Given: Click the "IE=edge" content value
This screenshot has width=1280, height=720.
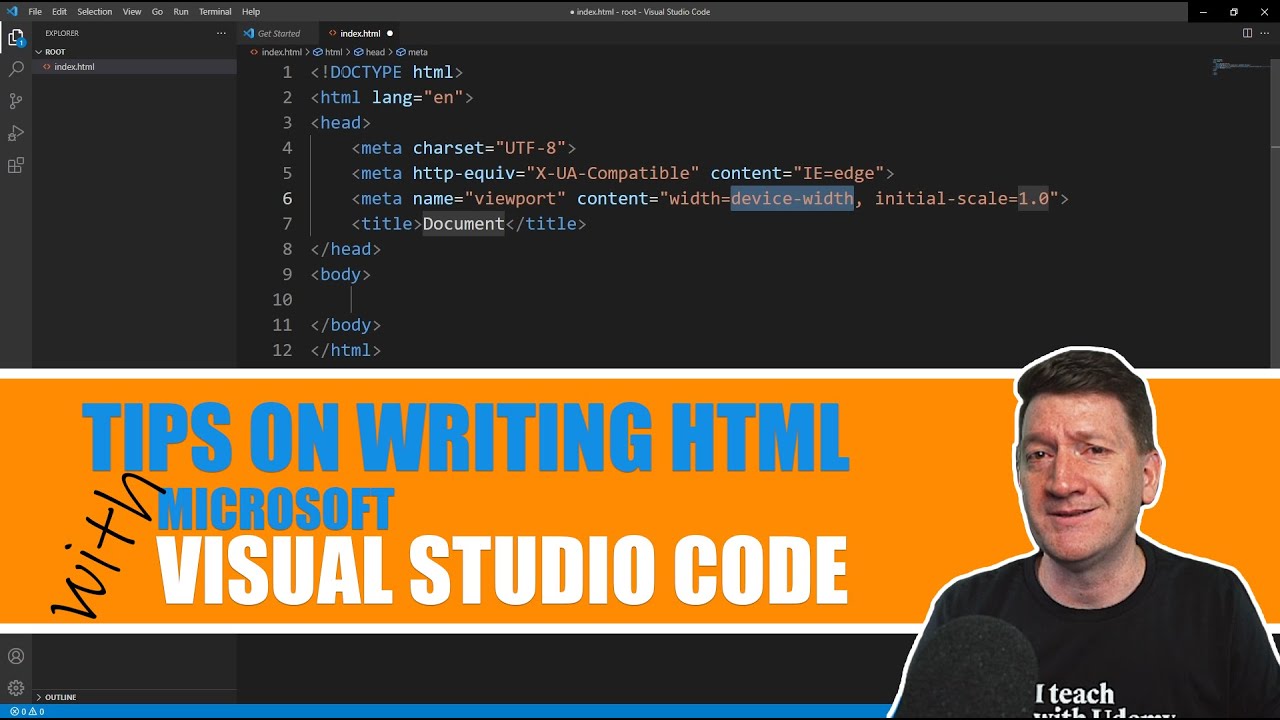Looking at the screenshot, I should coord(839,173).
